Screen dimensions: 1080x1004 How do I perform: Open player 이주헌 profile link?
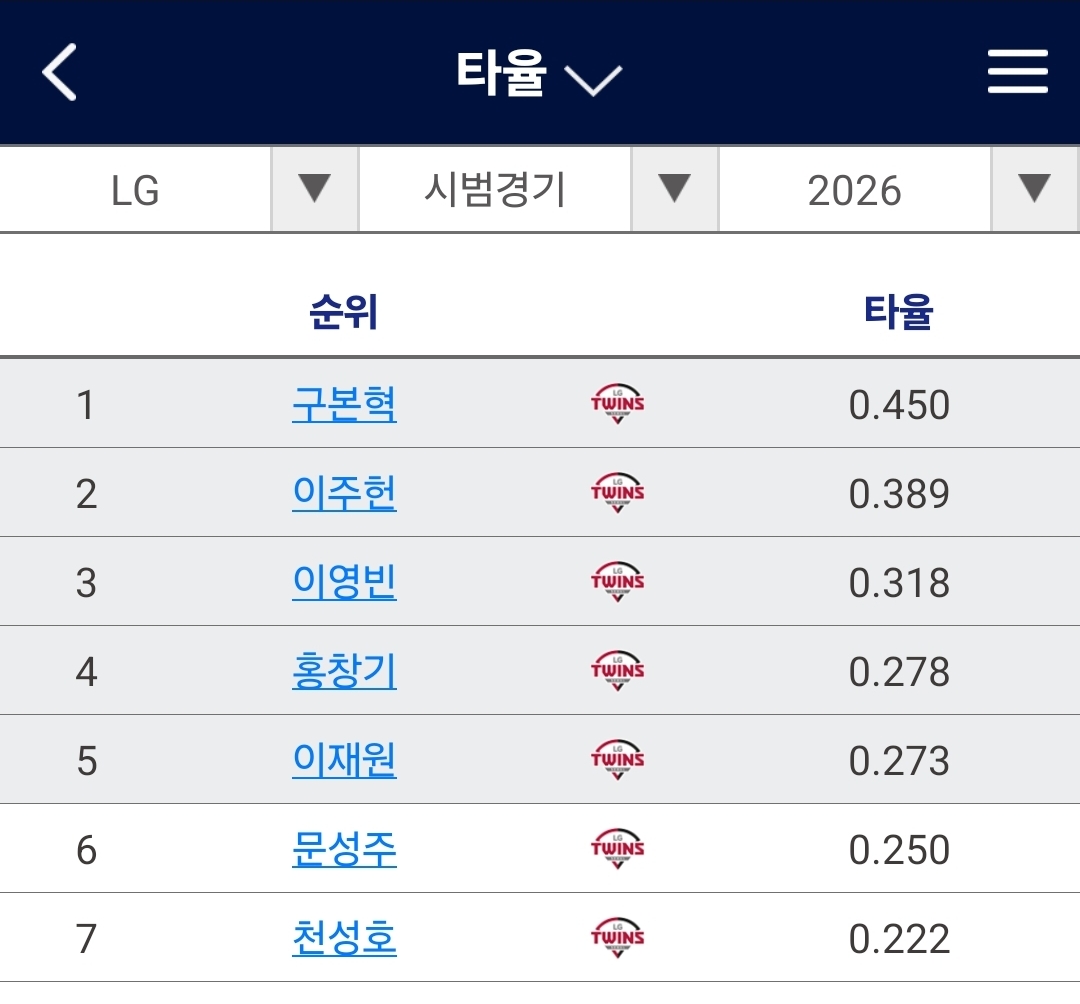pyautogui.click(x=344, y=493)
